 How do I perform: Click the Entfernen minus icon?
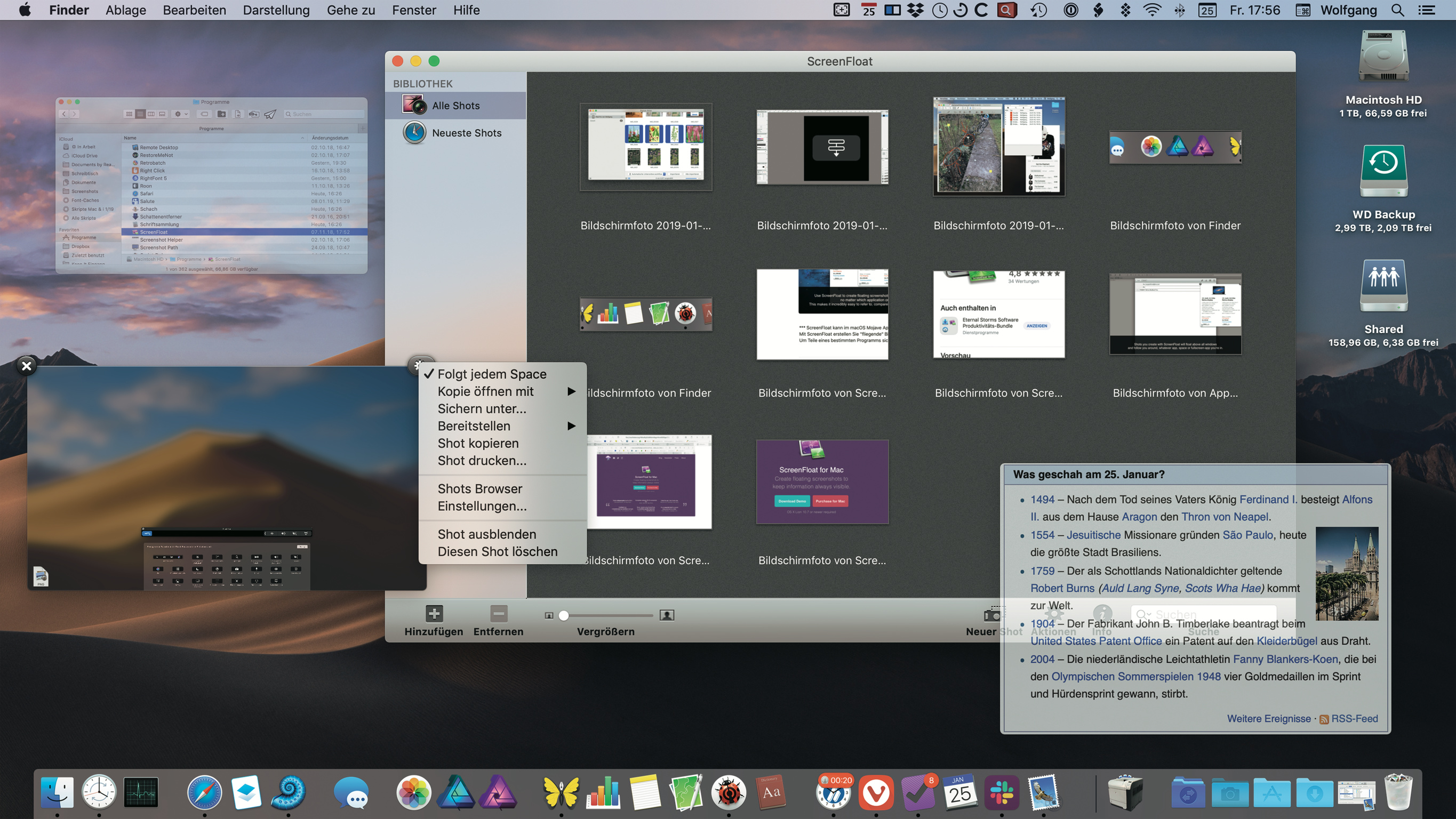pyautogui.click(x=499, y=613)
